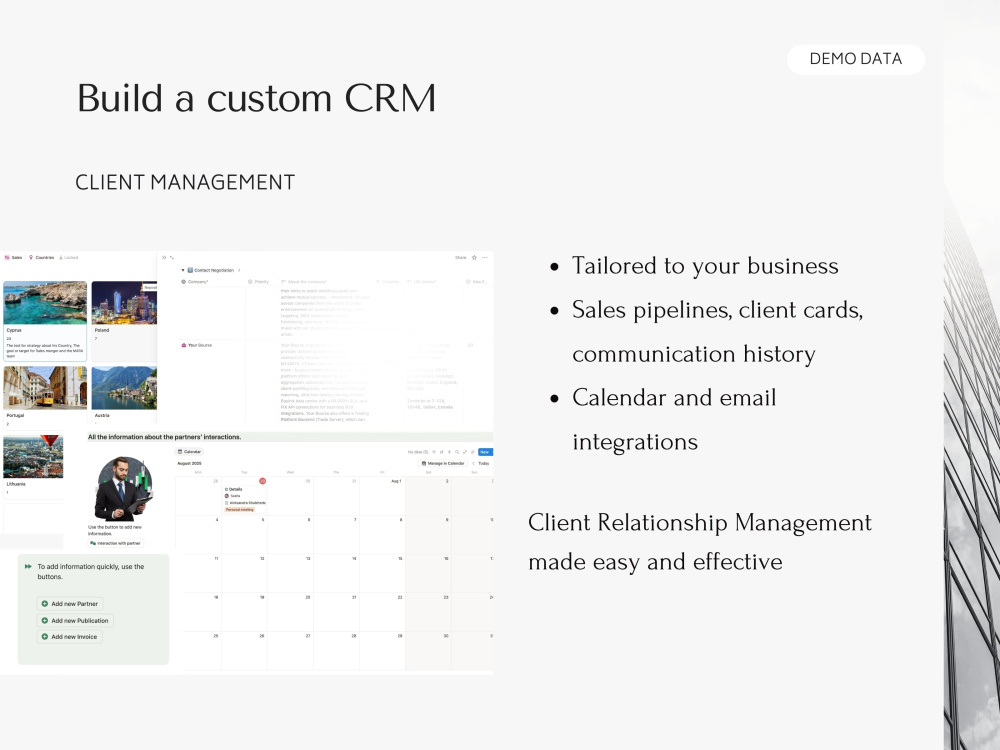Image resolution: width=1000 pixels, height=750 pixels.
Task: Open the Your Bourse company row
Action: [x=197, y=345]
